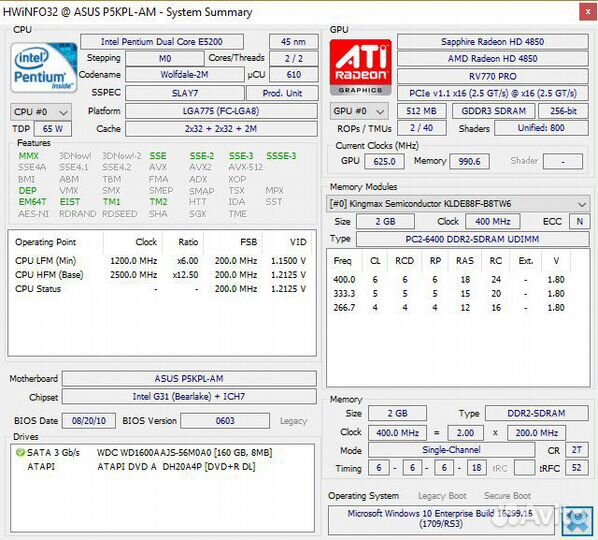Click the PC2-6400 DDR2-SDRAM UDIMM type field
Viewport: 598px width, 540px height.
(473, 239)
